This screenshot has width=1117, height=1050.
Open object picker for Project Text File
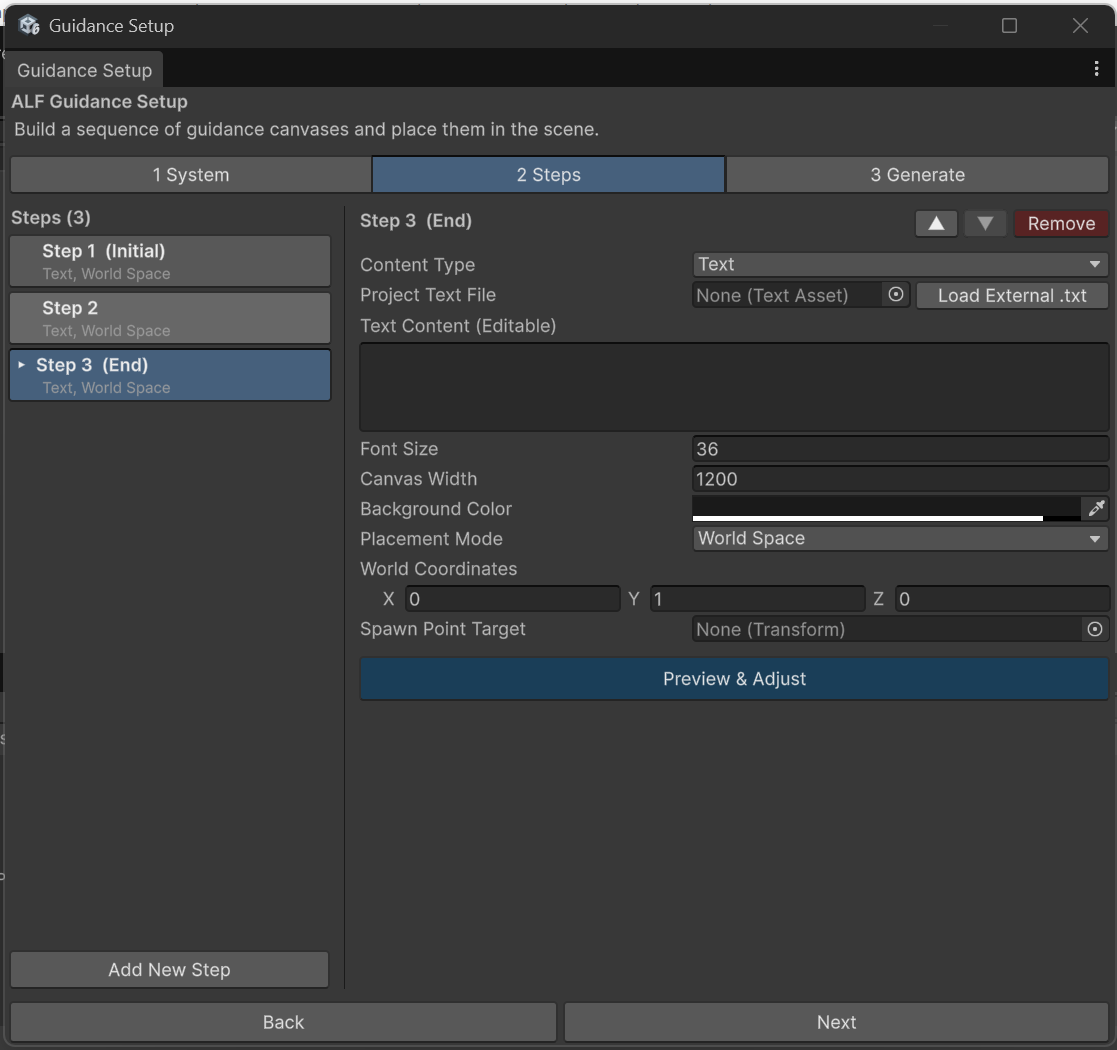click(896, 294)
